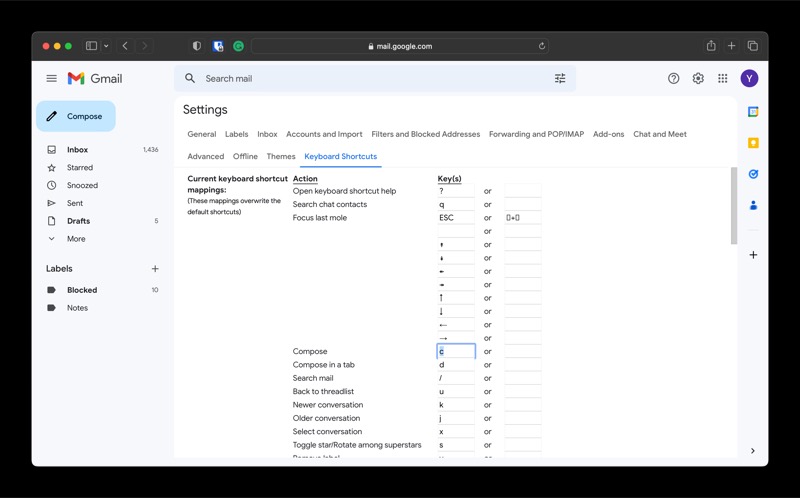Click the Compose button
Screen dimensions: 800x498
pos(76,116)
